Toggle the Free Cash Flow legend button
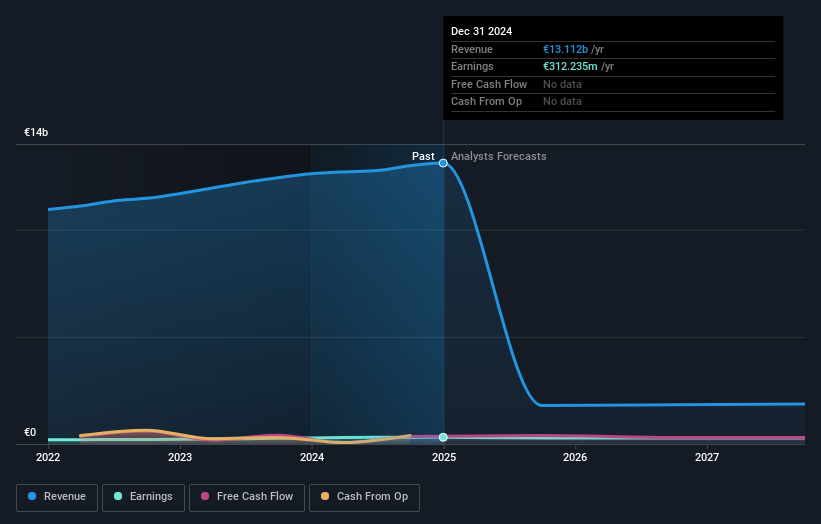821x524 pixels. coord(247,497)
